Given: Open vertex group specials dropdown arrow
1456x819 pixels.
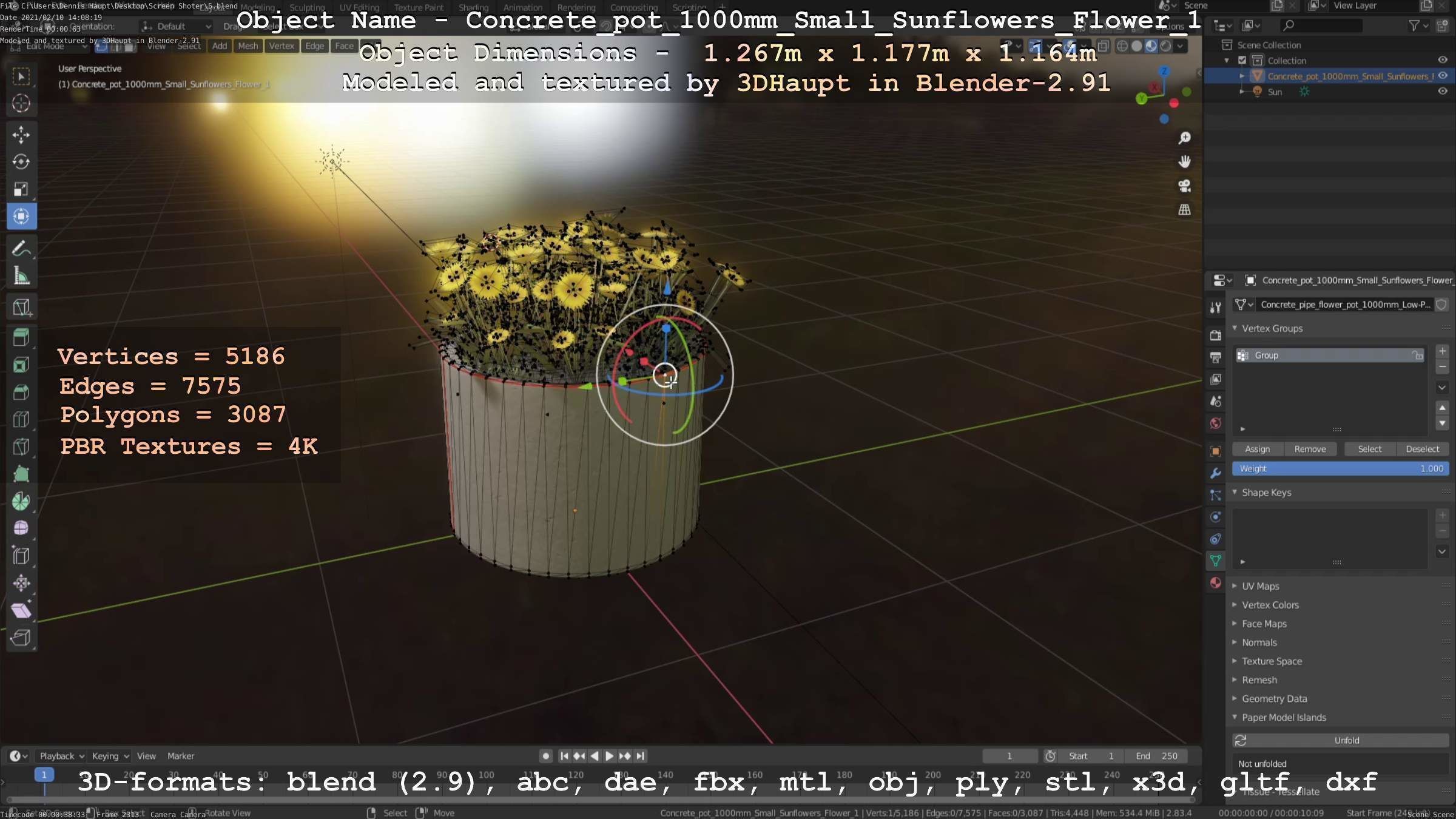Looking at the screenshot, I should click(1442, 388).
